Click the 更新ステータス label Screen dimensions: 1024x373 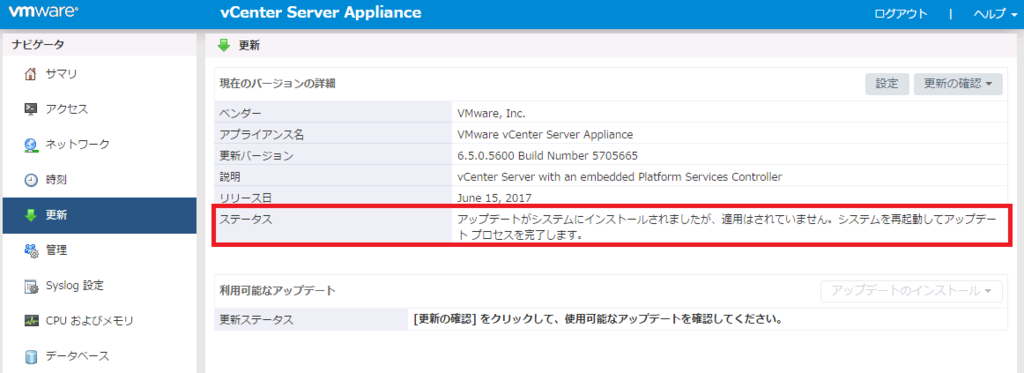pyautogui.click(x=256, y=319)
